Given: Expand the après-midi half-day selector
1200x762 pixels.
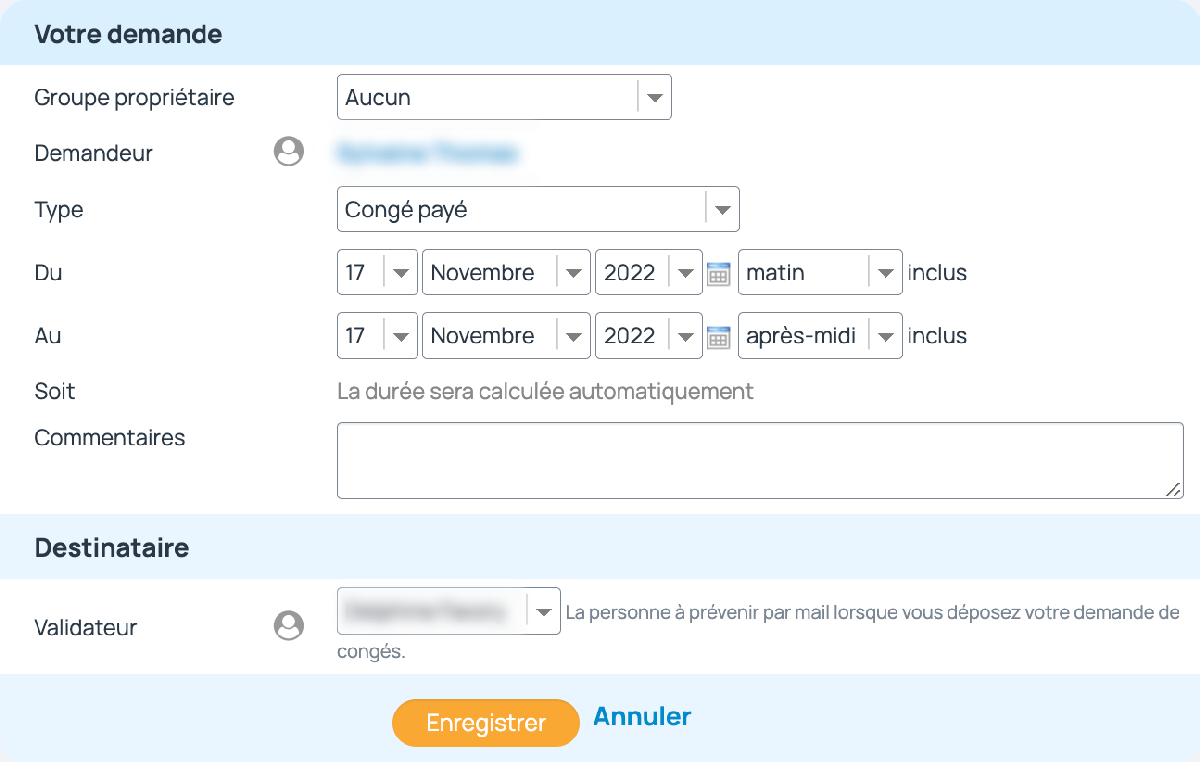Looking at the screenshot, I should (885, 335).
